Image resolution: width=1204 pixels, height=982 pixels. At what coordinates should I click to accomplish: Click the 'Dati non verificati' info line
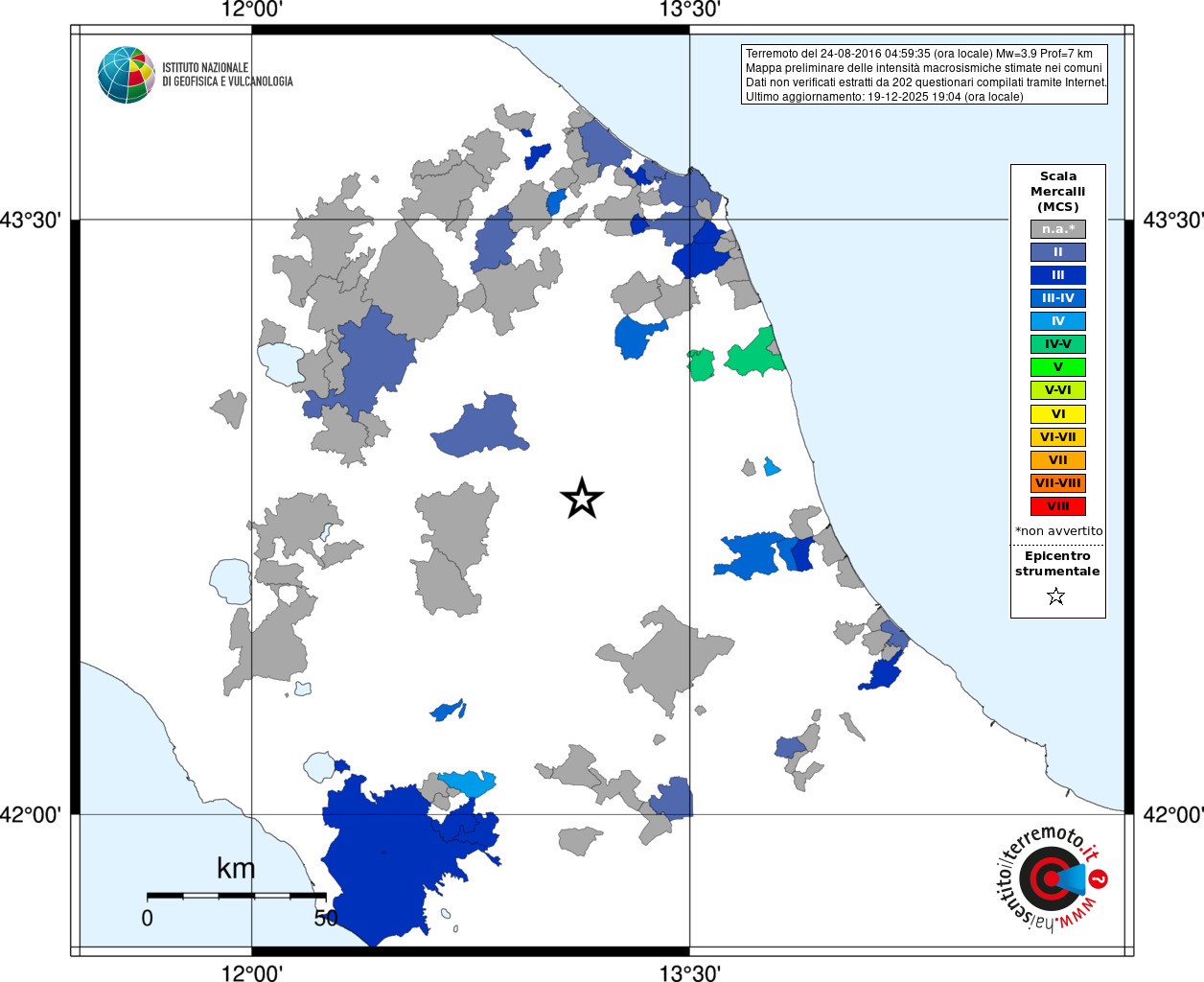click(926, 82)
